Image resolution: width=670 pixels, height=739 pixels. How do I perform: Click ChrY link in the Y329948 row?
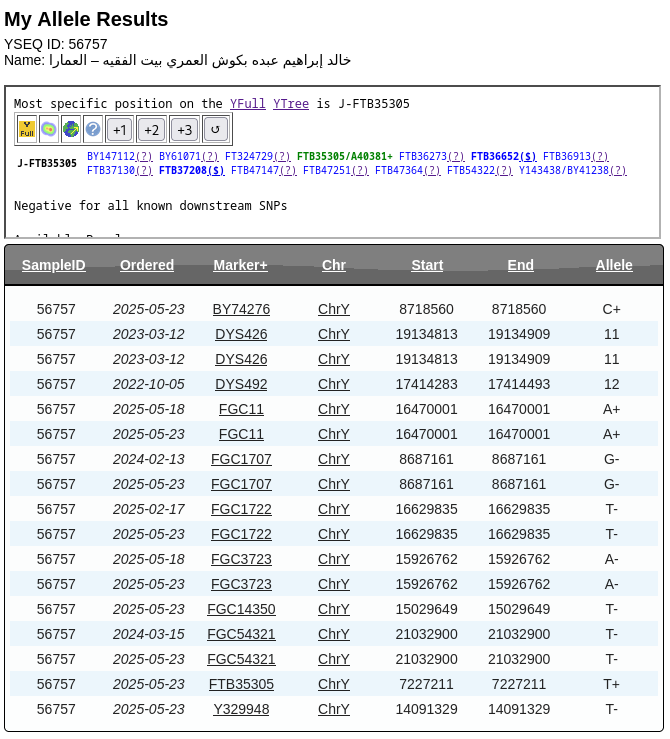tap(334, 709)
